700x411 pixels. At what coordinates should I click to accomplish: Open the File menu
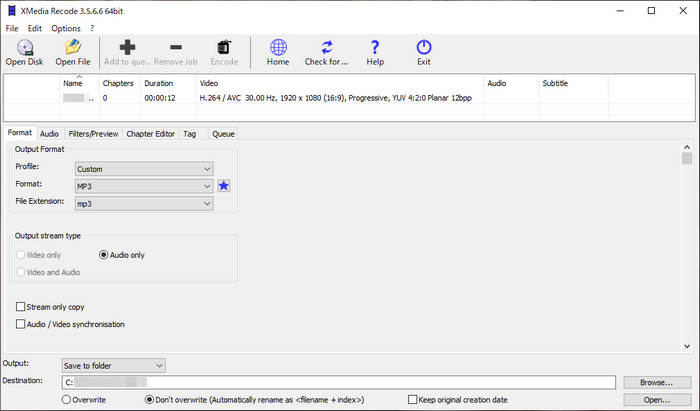pos(12,29)
